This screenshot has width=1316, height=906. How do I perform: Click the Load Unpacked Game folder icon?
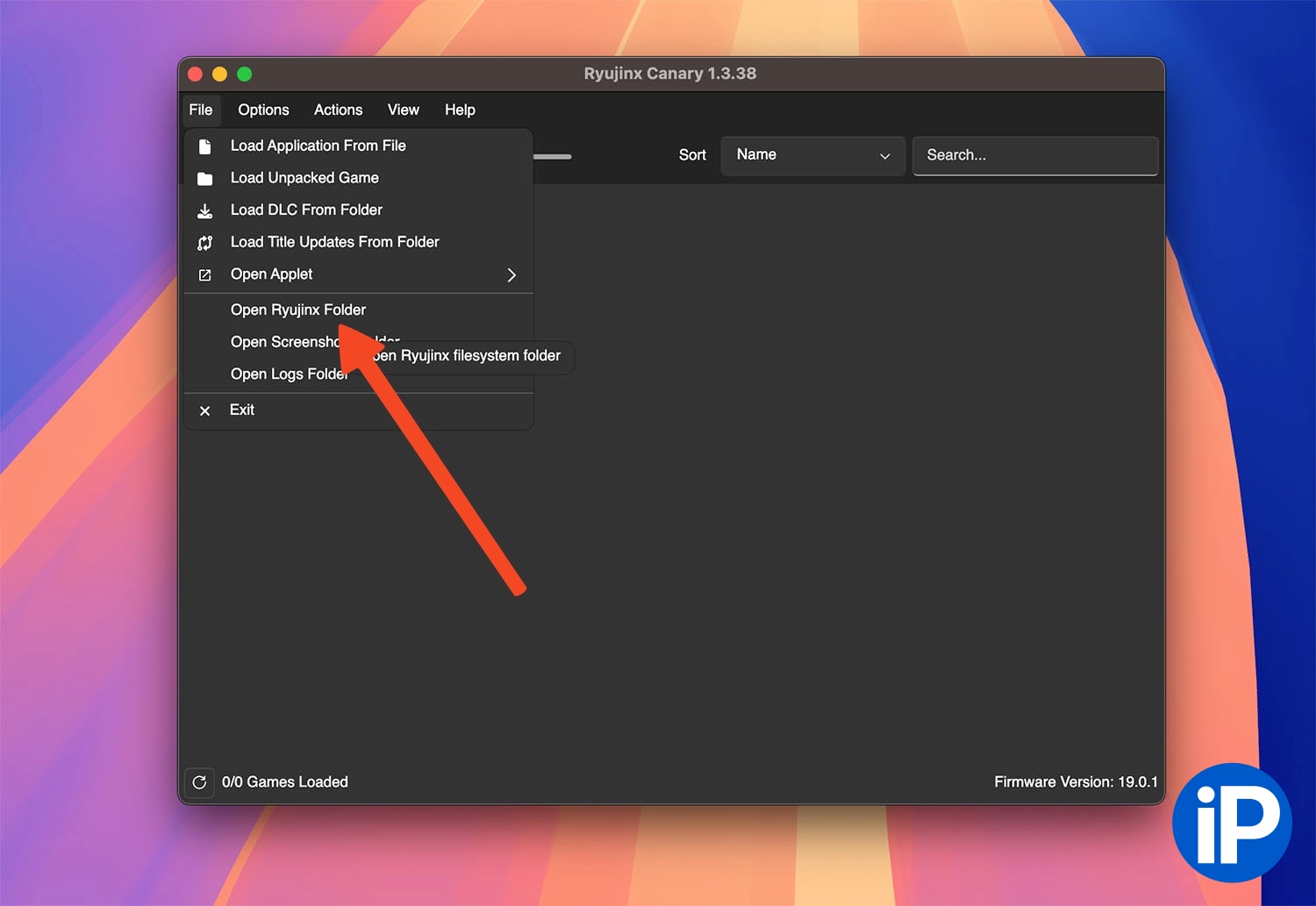pyautogui.click(x=204, y=179)
